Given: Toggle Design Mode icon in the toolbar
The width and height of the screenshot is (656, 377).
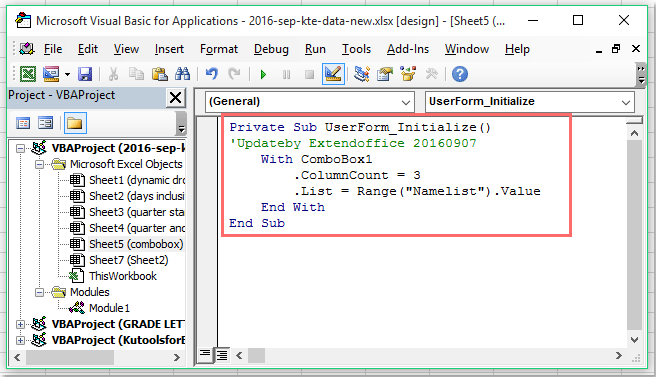Looking at the screenshot, I should 333,74.
